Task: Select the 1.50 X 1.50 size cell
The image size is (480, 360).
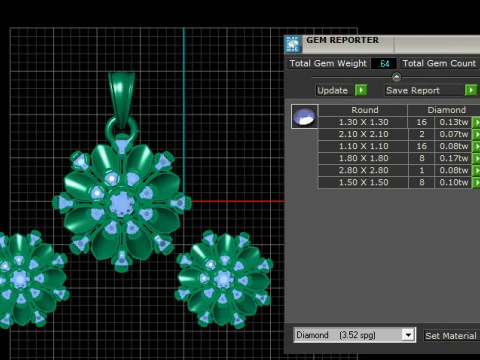Action: [363, 182]
